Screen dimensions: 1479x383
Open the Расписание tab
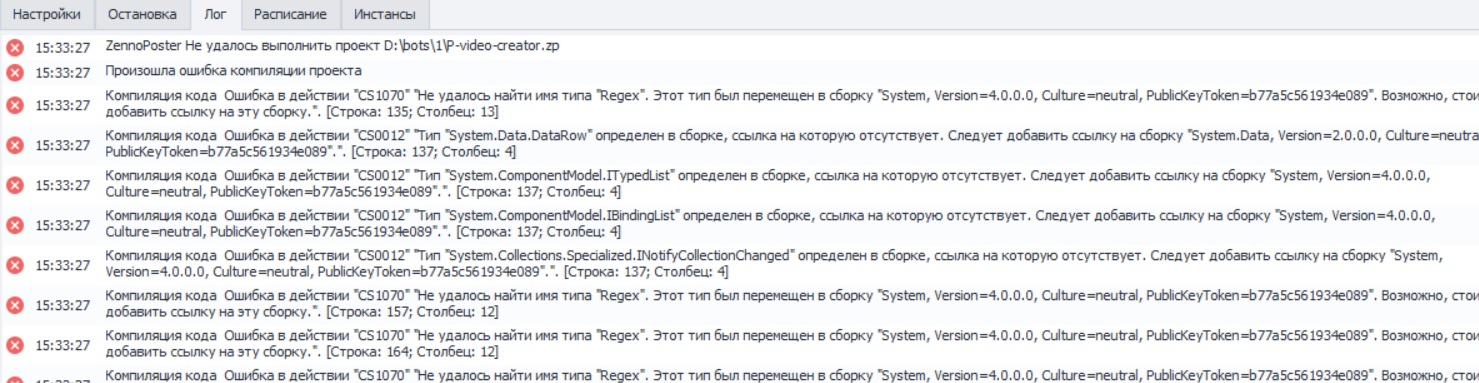(290, 15)
